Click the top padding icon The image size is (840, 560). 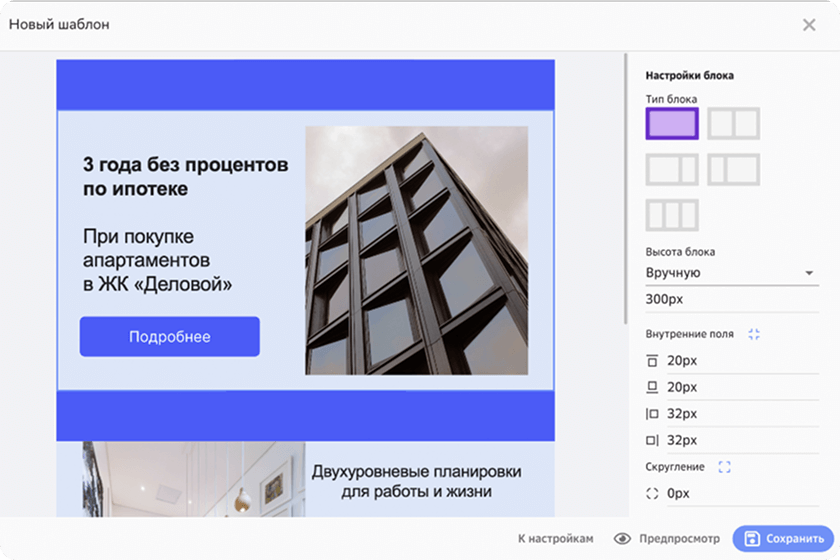pyautogui.click(x=652, y=361)
